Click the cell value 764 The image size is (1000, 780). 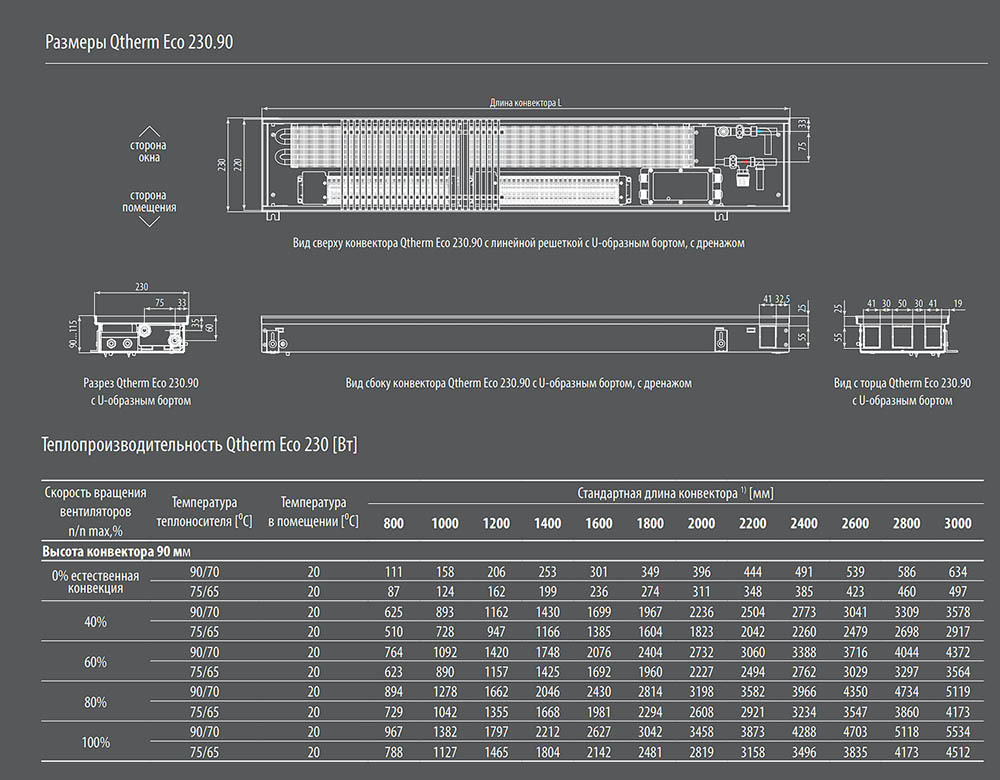pos(393,652)
